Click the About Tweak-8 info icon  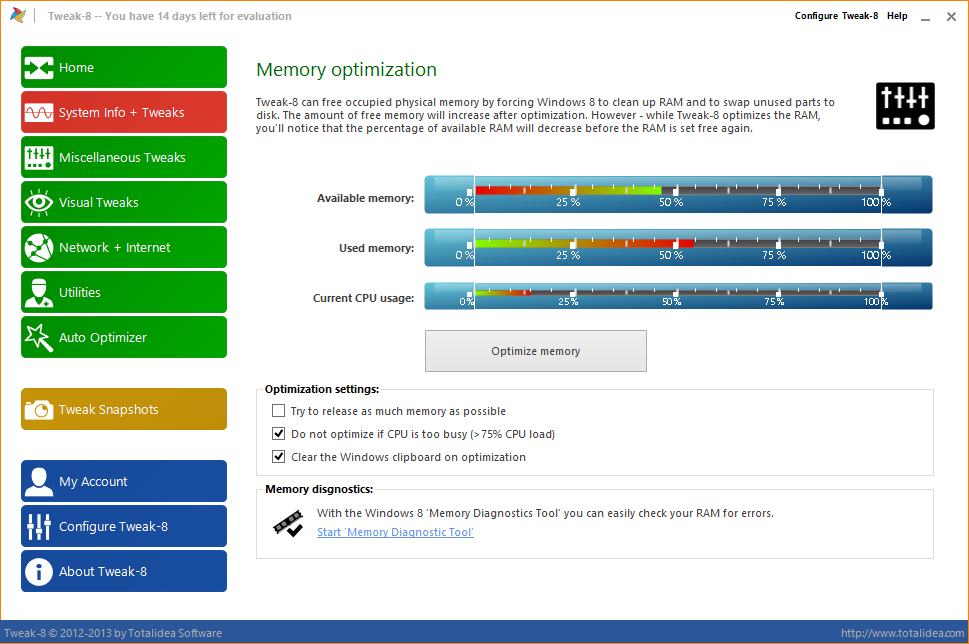[39, 572]
